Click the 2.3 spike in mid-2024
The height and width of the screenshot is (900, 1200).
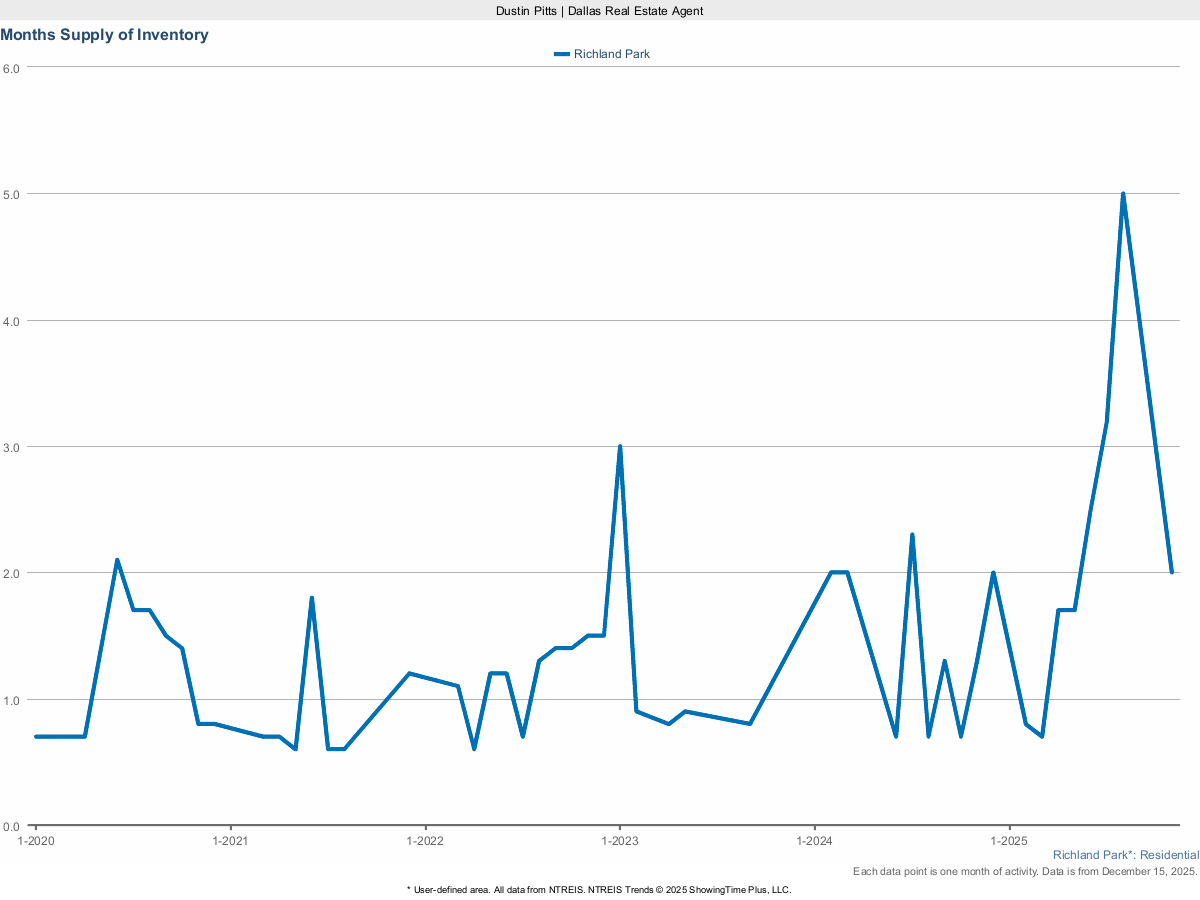[912, 535]
